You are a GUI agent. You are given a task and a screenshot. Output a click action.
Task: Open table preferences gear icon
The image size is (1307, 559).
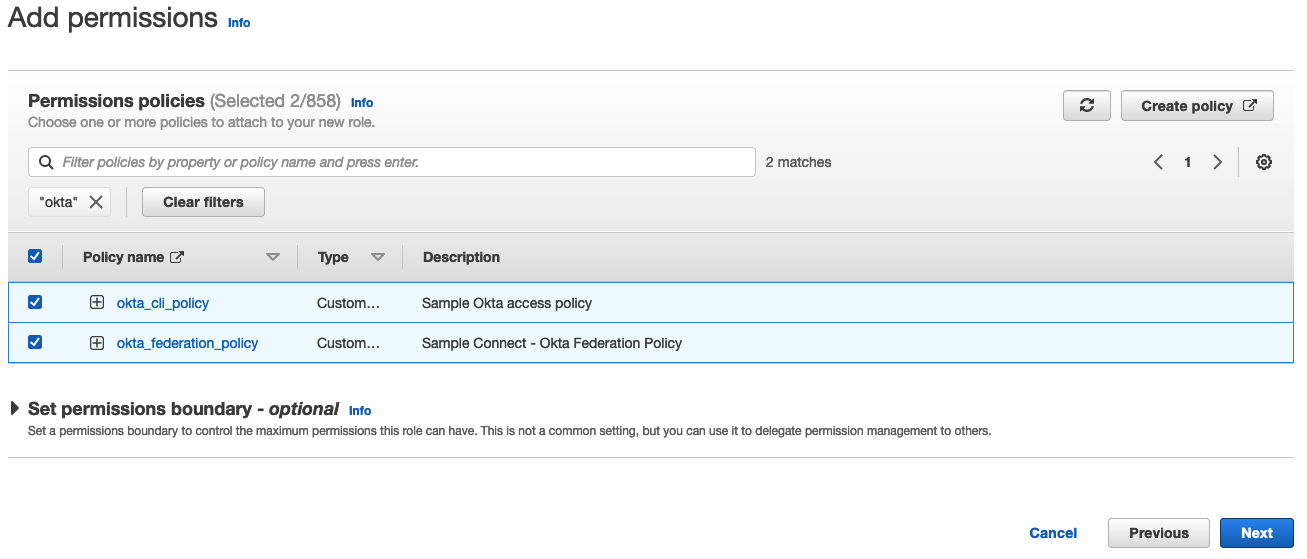pyautogui.click(x=1264, y=162)
